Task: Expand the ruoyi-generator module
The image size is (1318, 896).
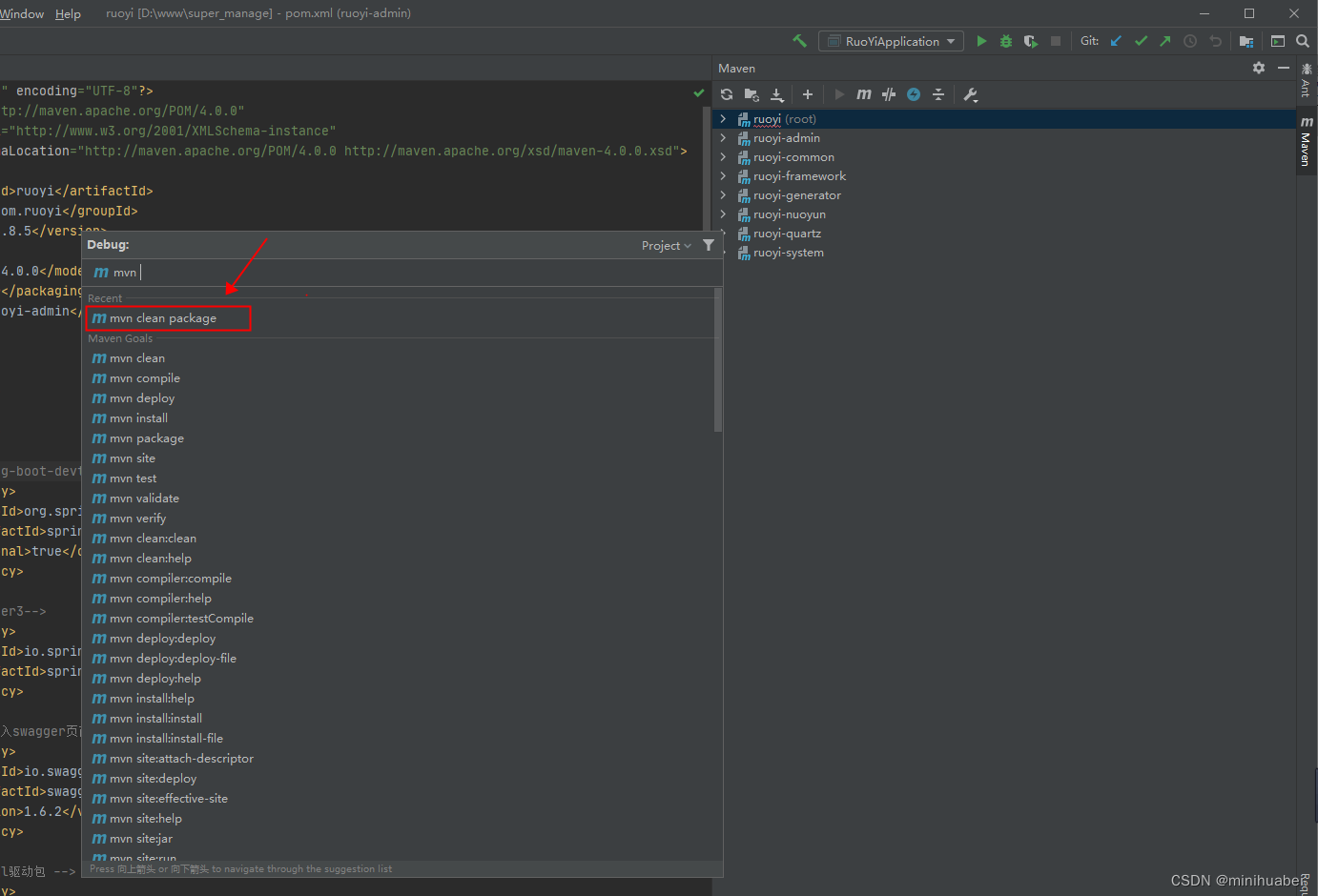Action: [x=723, y=195]
